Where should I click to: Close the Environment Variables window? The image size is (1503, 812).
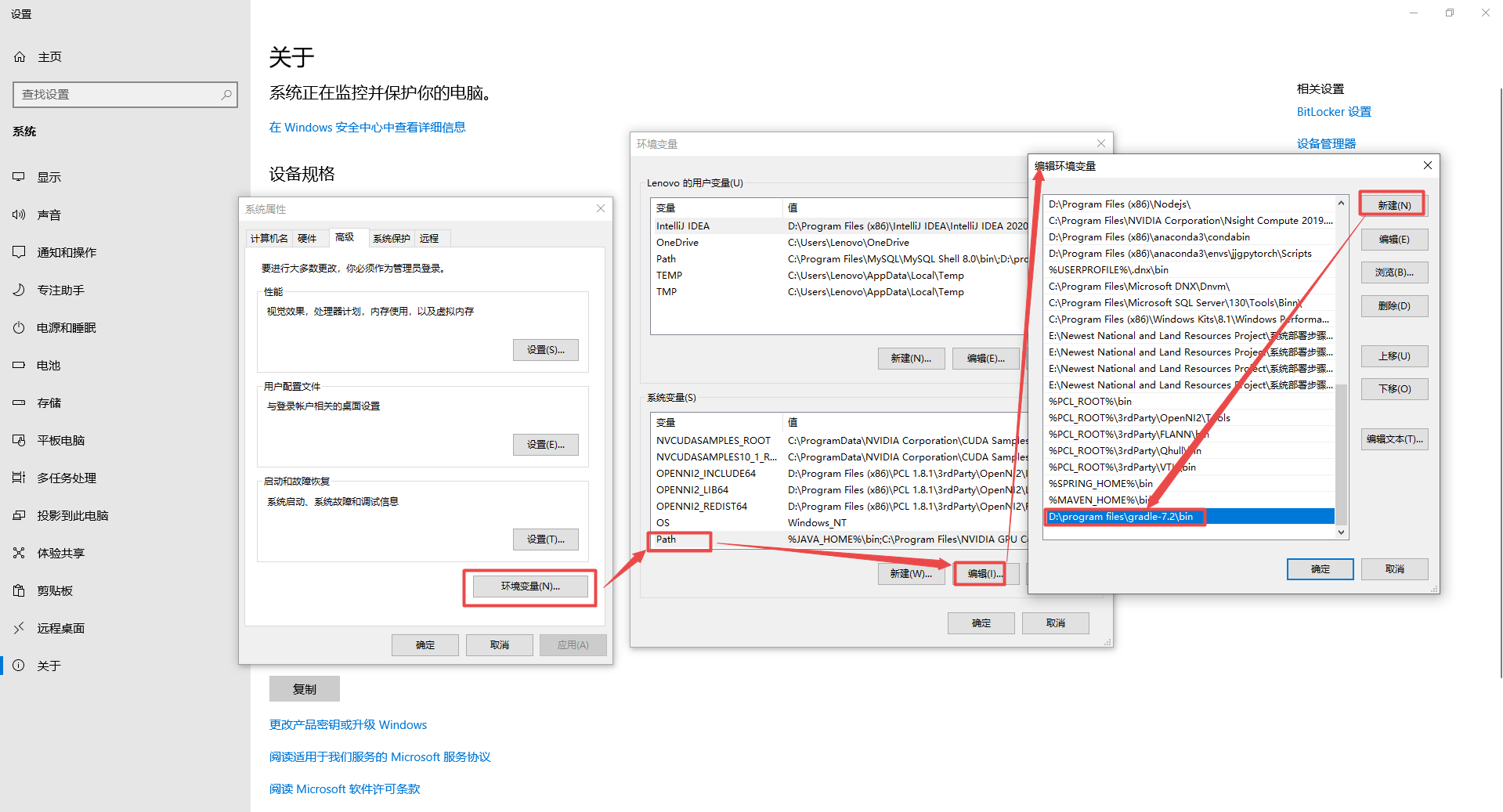coord(1101,143)
